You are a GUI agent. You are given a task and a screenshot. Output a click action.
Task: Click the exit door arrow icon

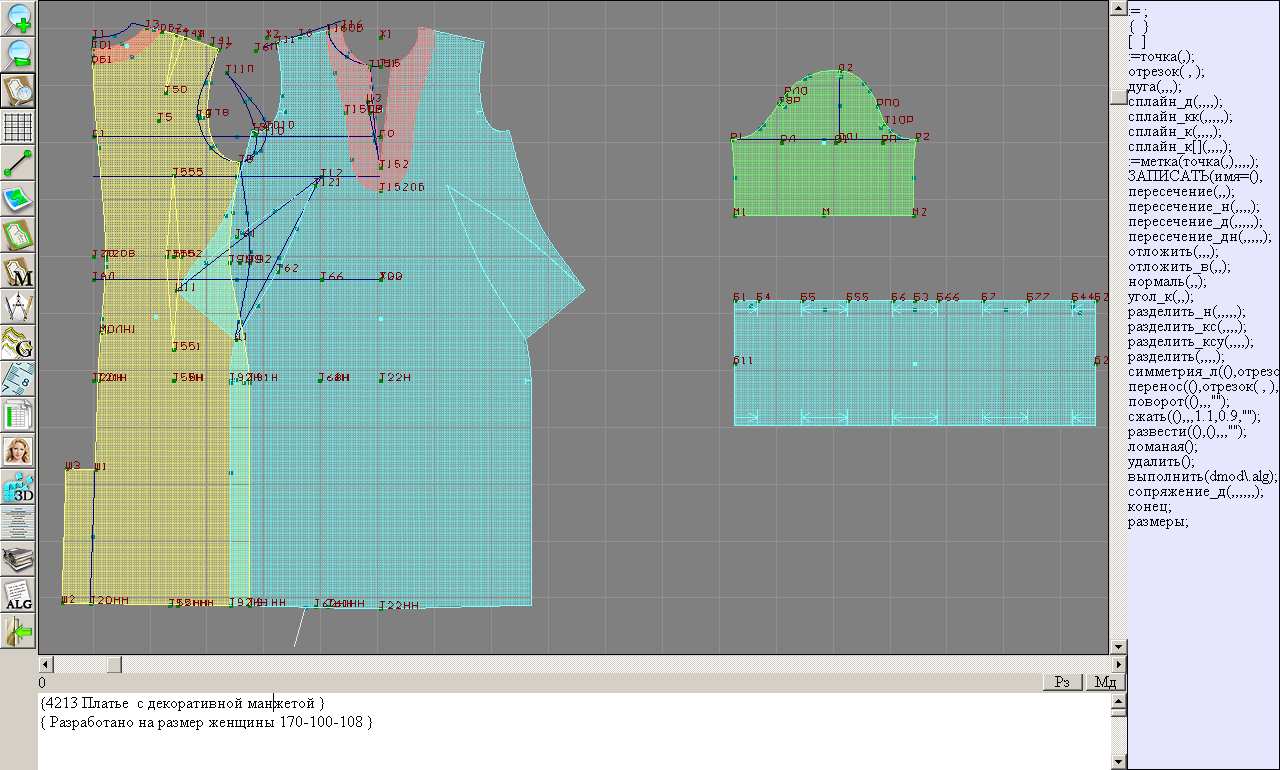(x=19, y=632)
